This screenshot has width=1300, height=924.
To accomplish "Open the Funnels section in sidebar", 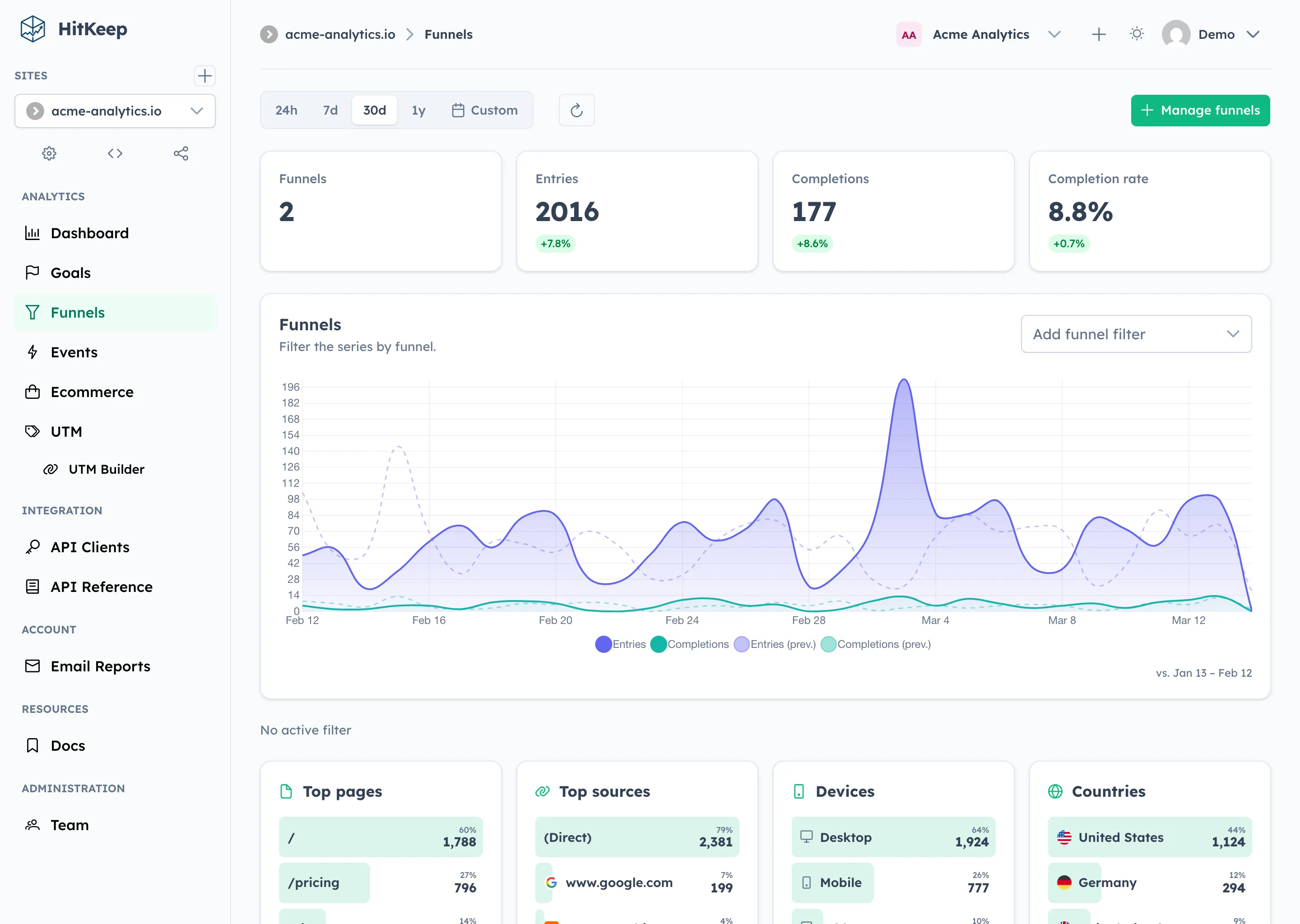I will click(77, 312).
